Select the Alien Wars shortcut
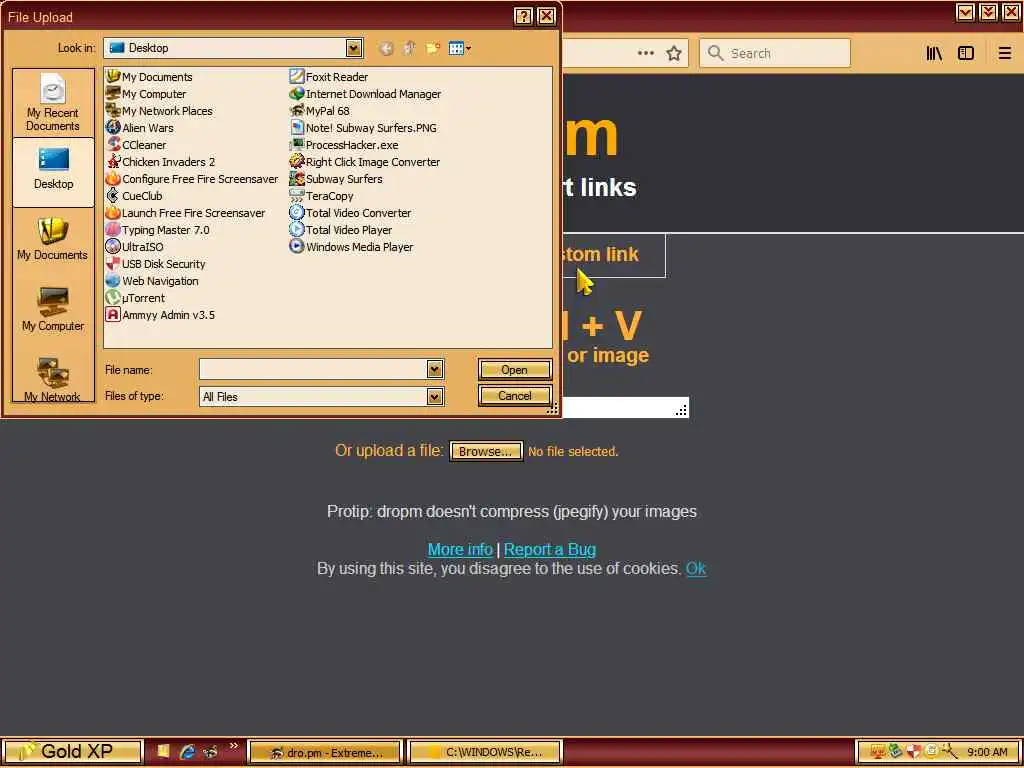Image resolution: width=1024 pixels, height=768 pixels. (x=140, y=128)
